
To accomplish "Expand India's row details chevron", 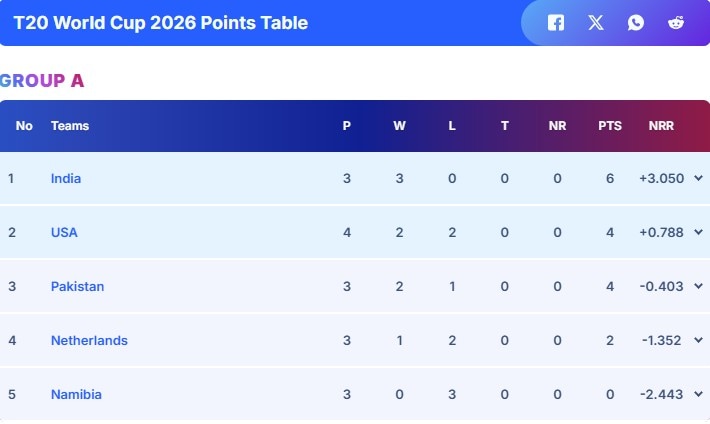I will pyautogui.click(x=698, y=178).
